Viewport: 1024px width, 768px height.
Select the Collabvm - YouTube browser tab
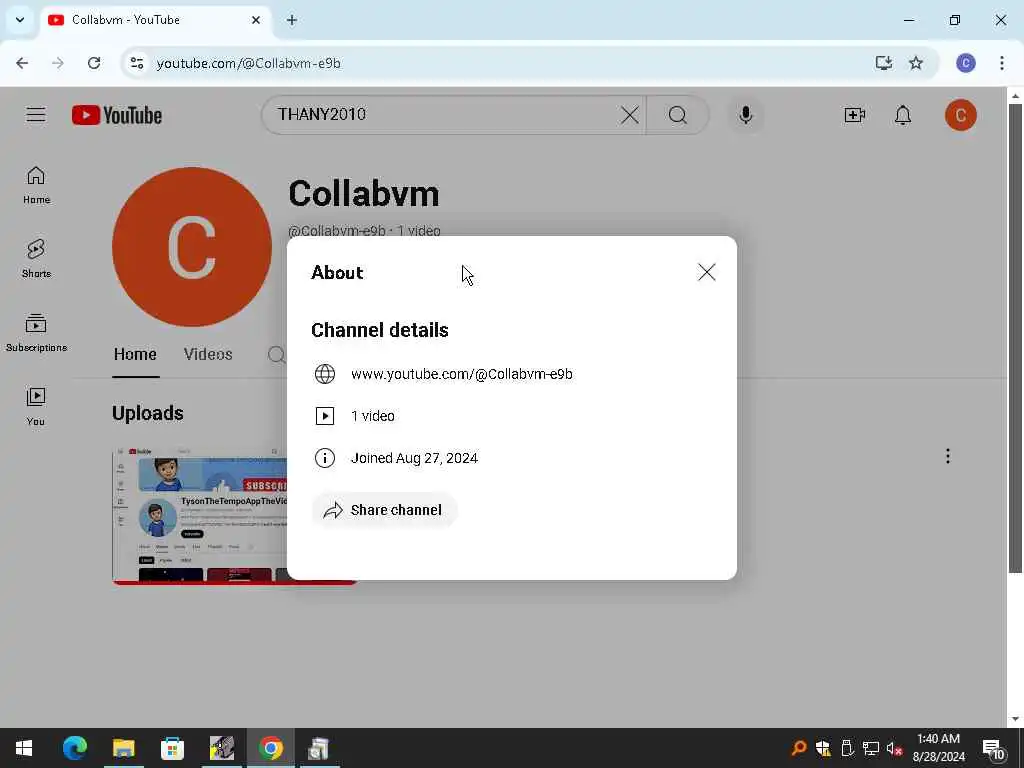tap(155, 20)
